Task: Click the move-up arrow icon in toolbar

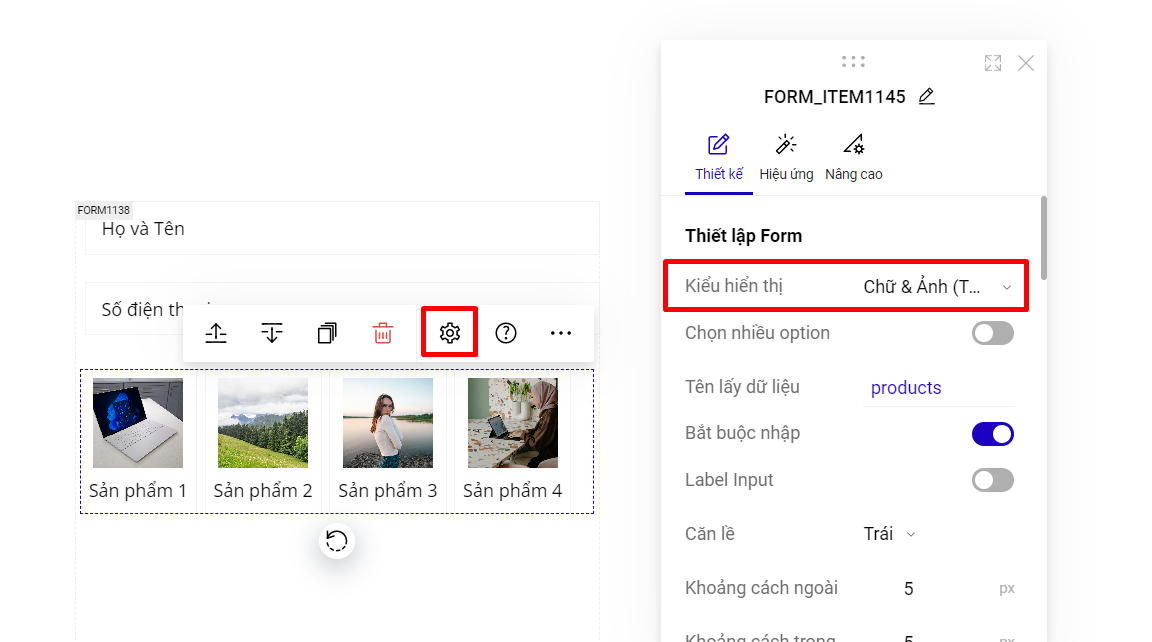Action: point(216,333)
